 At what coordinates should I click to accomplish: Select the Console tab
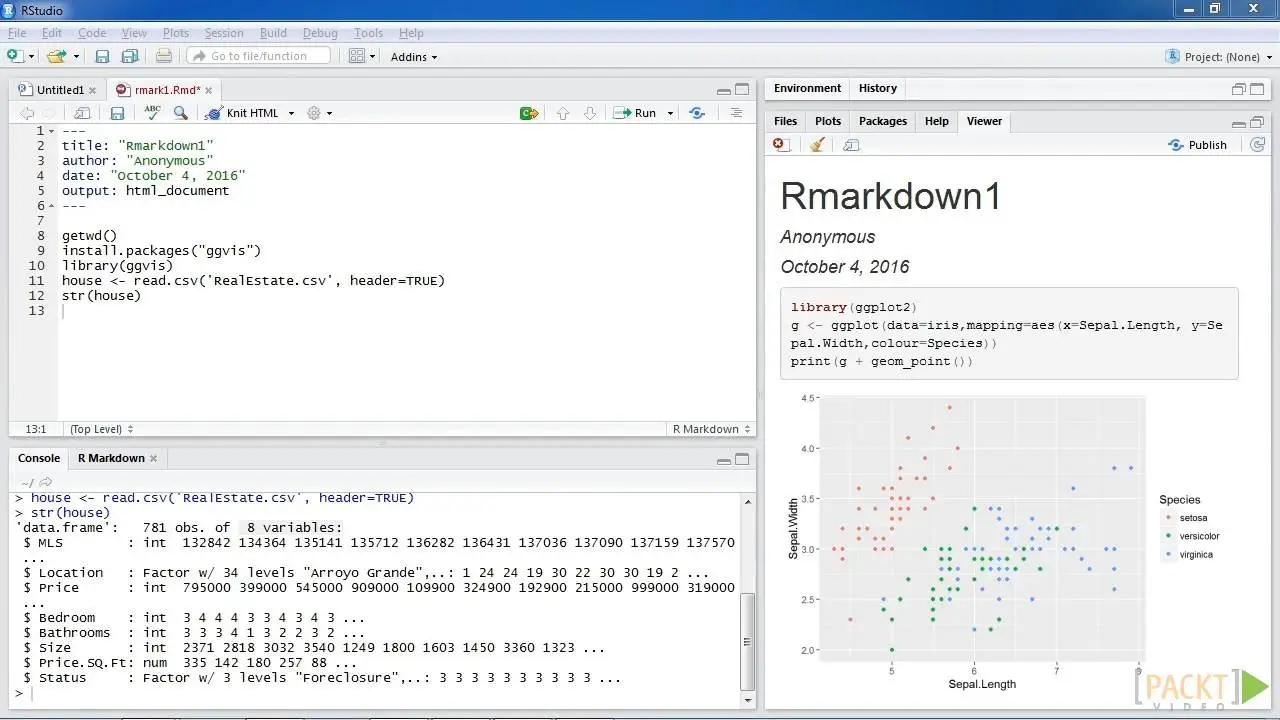(x=39, y=458)
